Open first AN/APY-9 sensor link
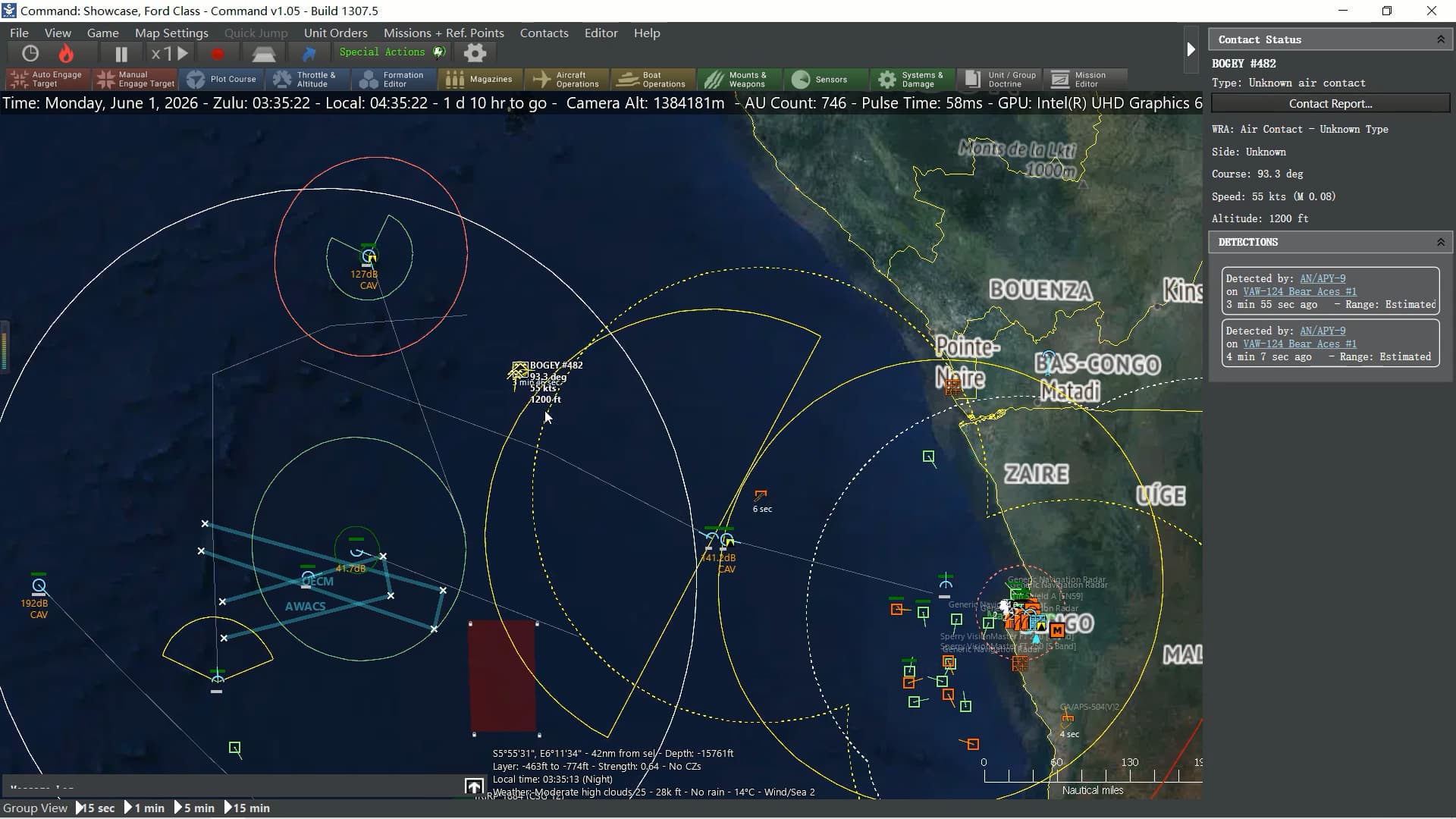 [1323, 278]
